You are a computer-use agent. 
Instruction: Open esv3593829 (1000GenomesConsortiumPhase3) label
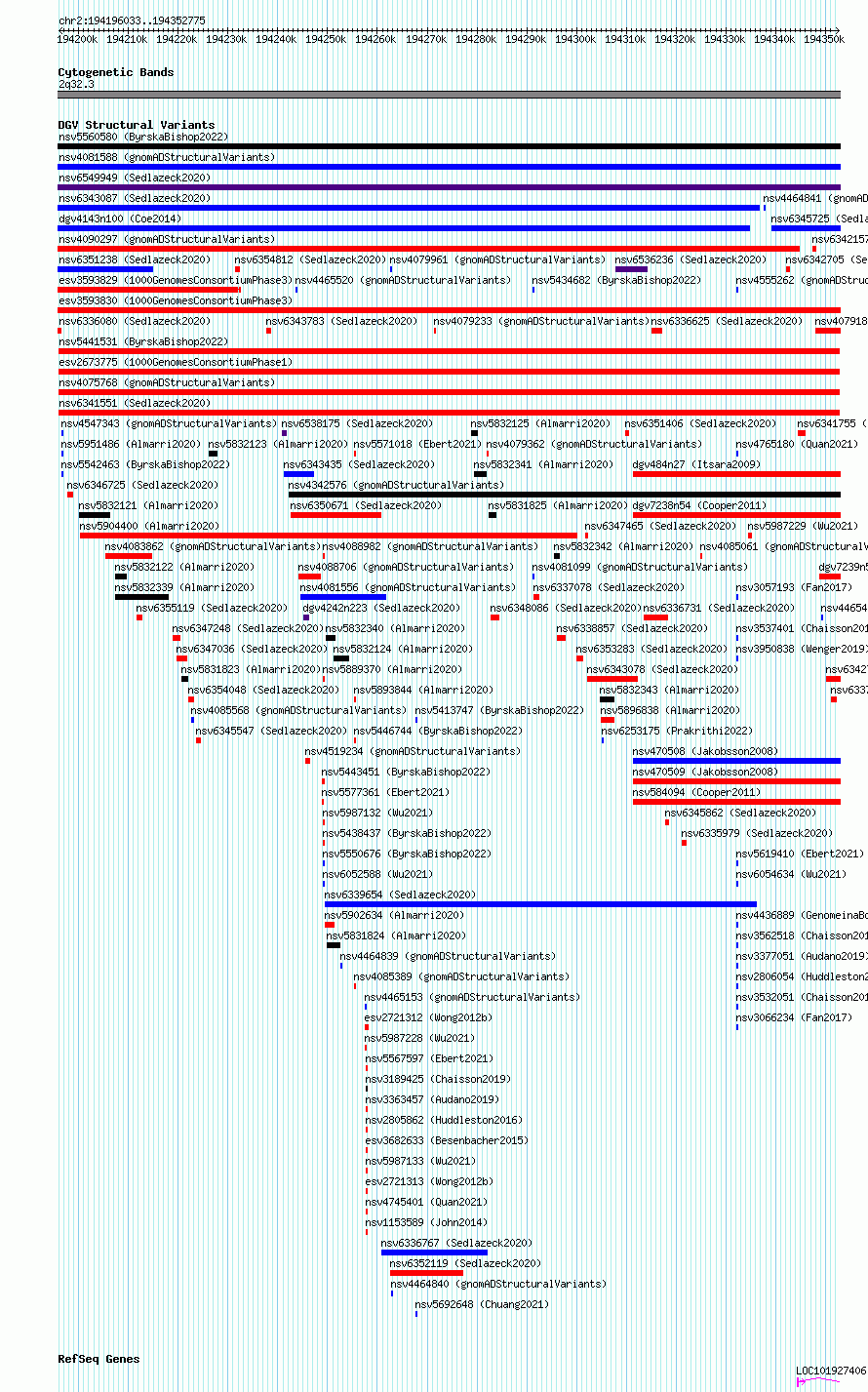[175, 280]
